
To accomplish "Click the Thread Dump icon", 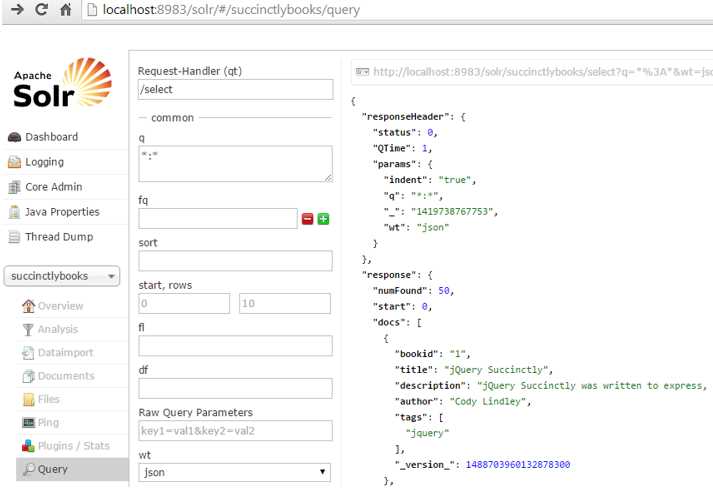I will [15, 237].
